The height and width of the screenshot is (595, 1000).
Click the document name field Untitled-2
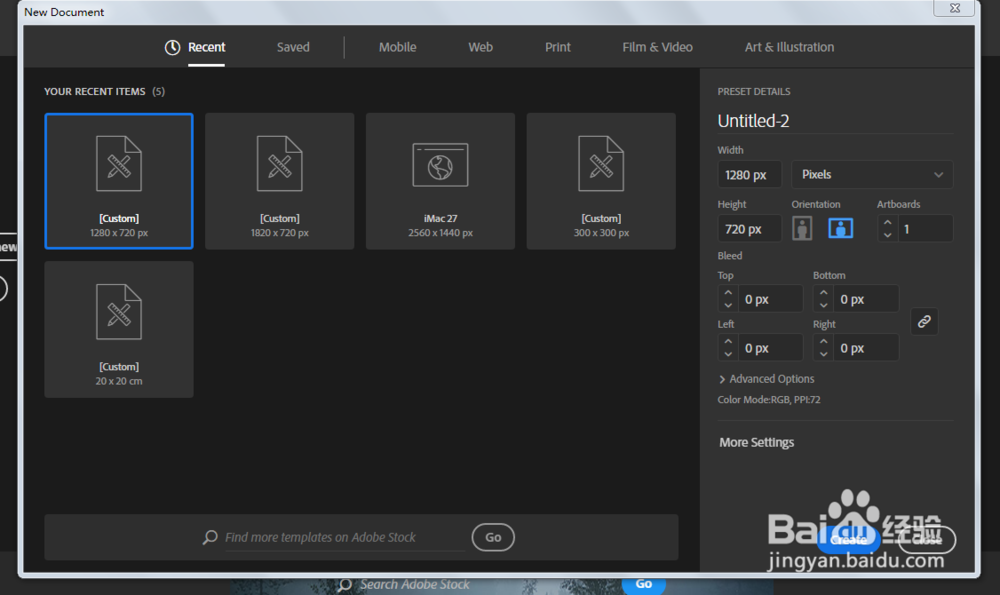pyautogui.click(x=835, y=121)
